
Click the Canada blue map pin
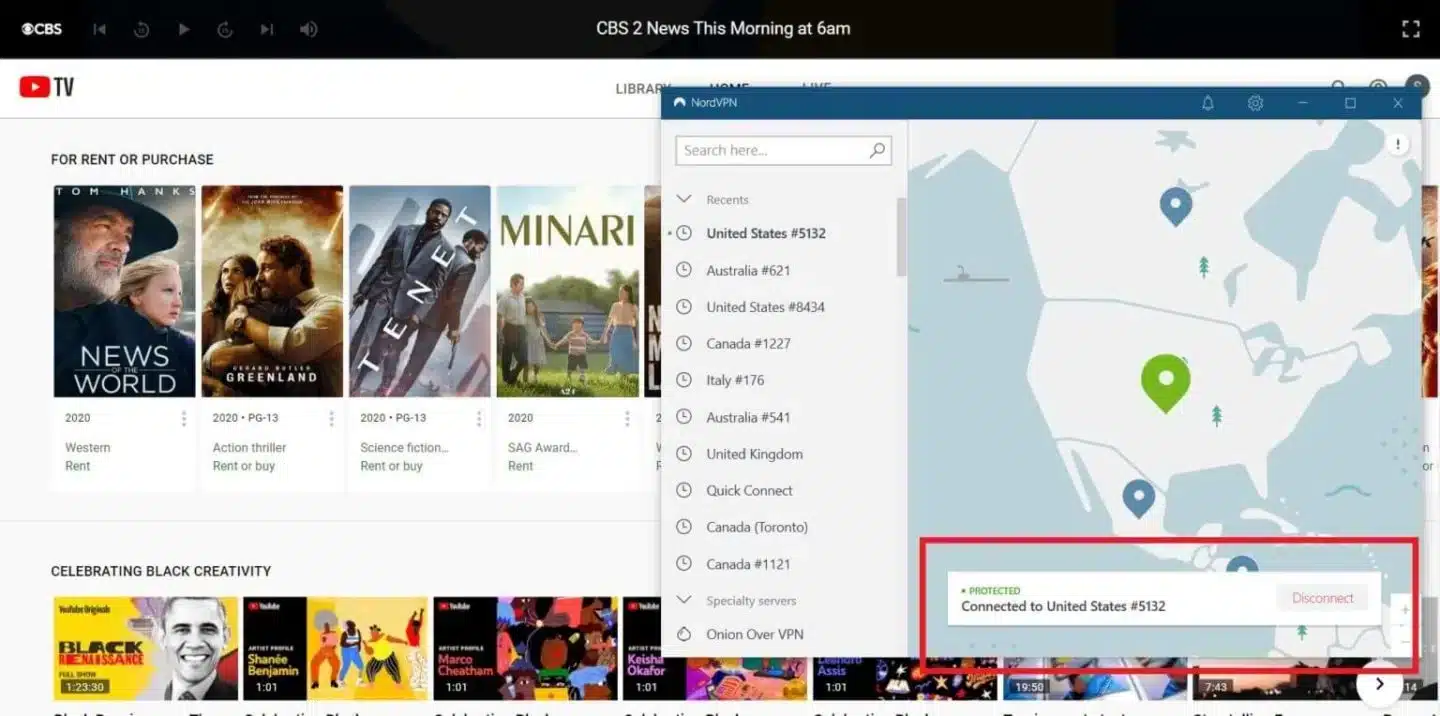1176,205
